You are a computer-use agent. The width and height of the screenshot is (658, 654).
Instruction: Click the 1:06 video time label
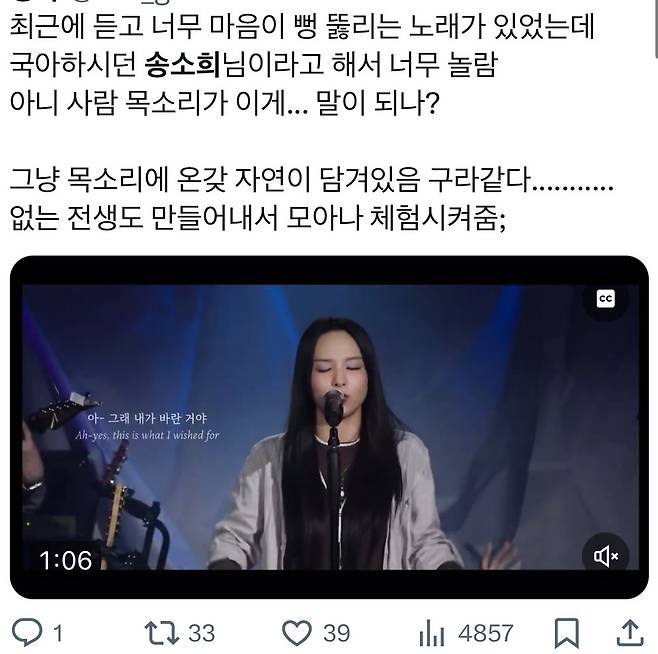click(x=65, y=560)
